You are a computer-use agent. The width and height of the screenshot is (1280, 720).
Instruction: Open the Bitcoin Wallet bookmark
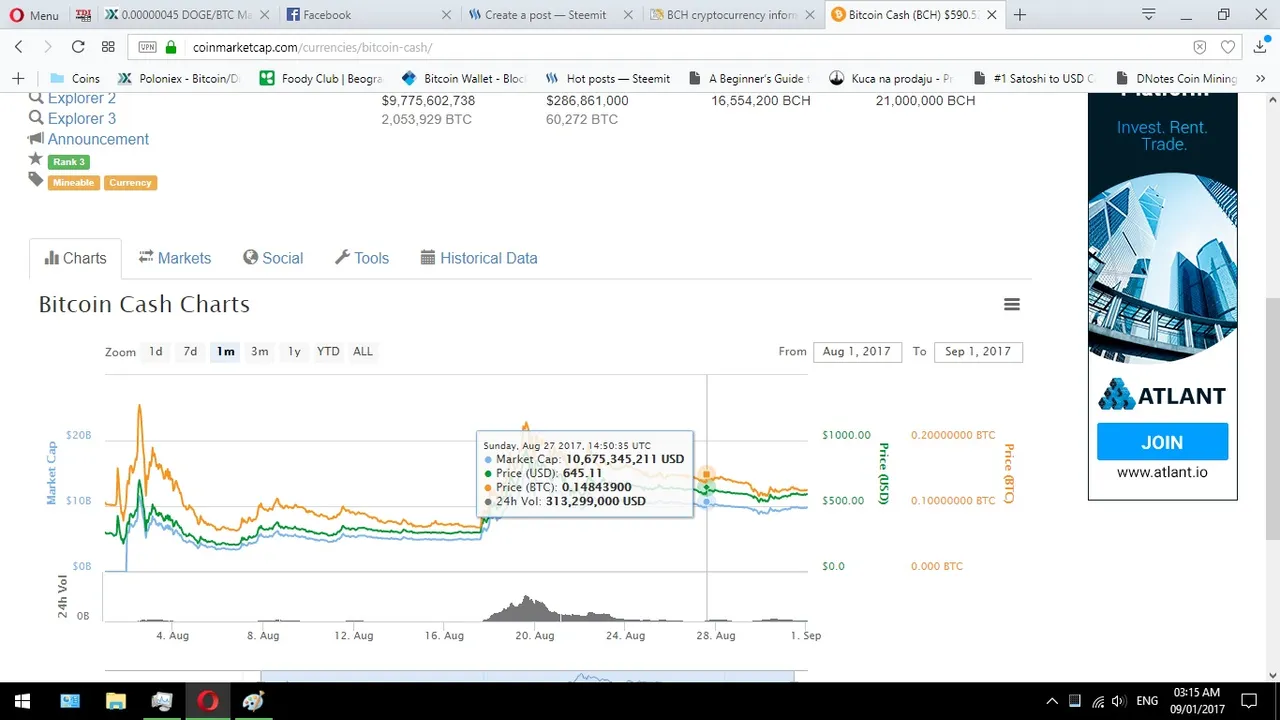(x=463, y=78)
